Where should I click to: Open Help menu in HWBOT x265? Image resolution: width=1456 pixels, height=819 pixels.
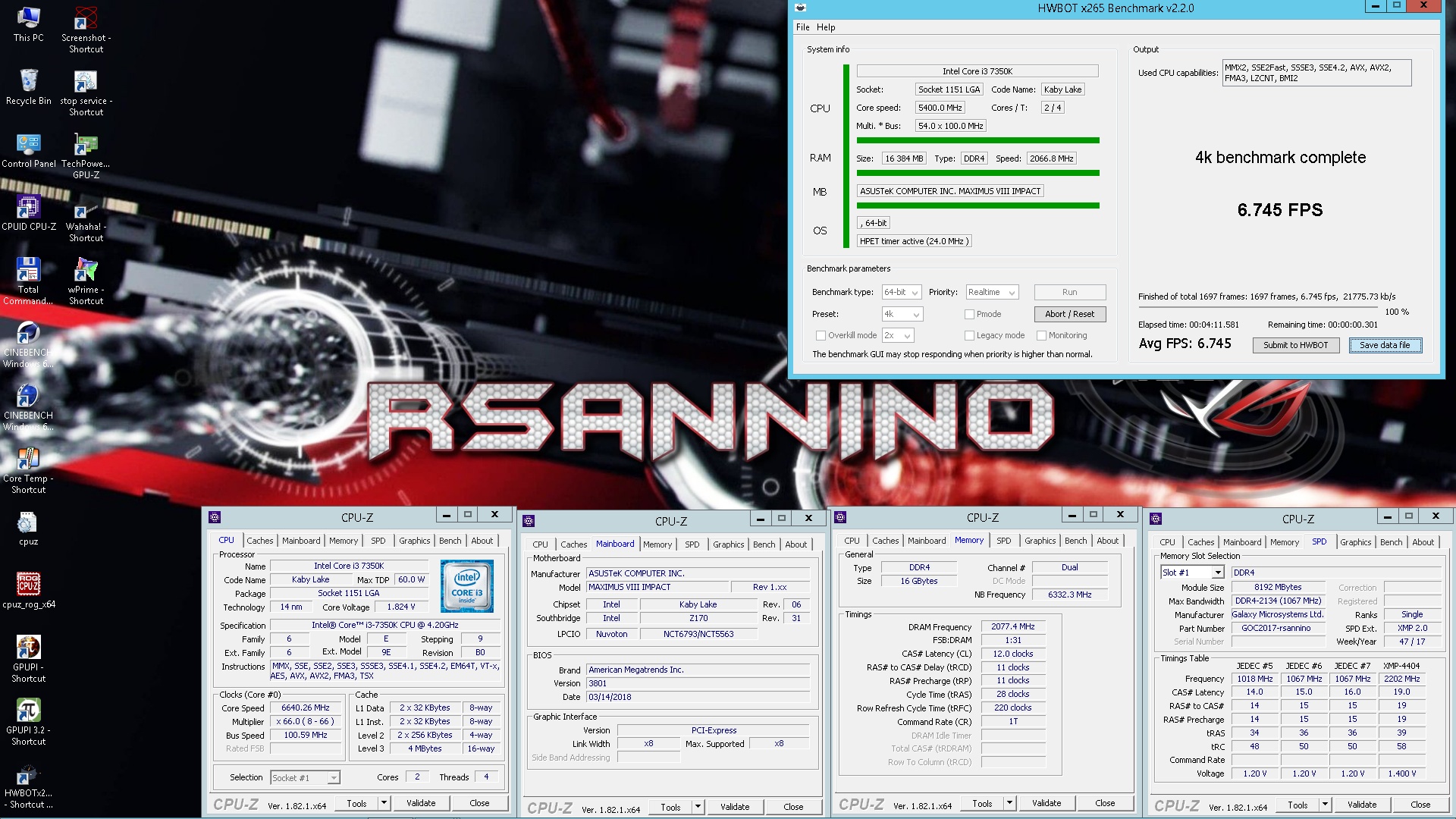pos(826,27)
